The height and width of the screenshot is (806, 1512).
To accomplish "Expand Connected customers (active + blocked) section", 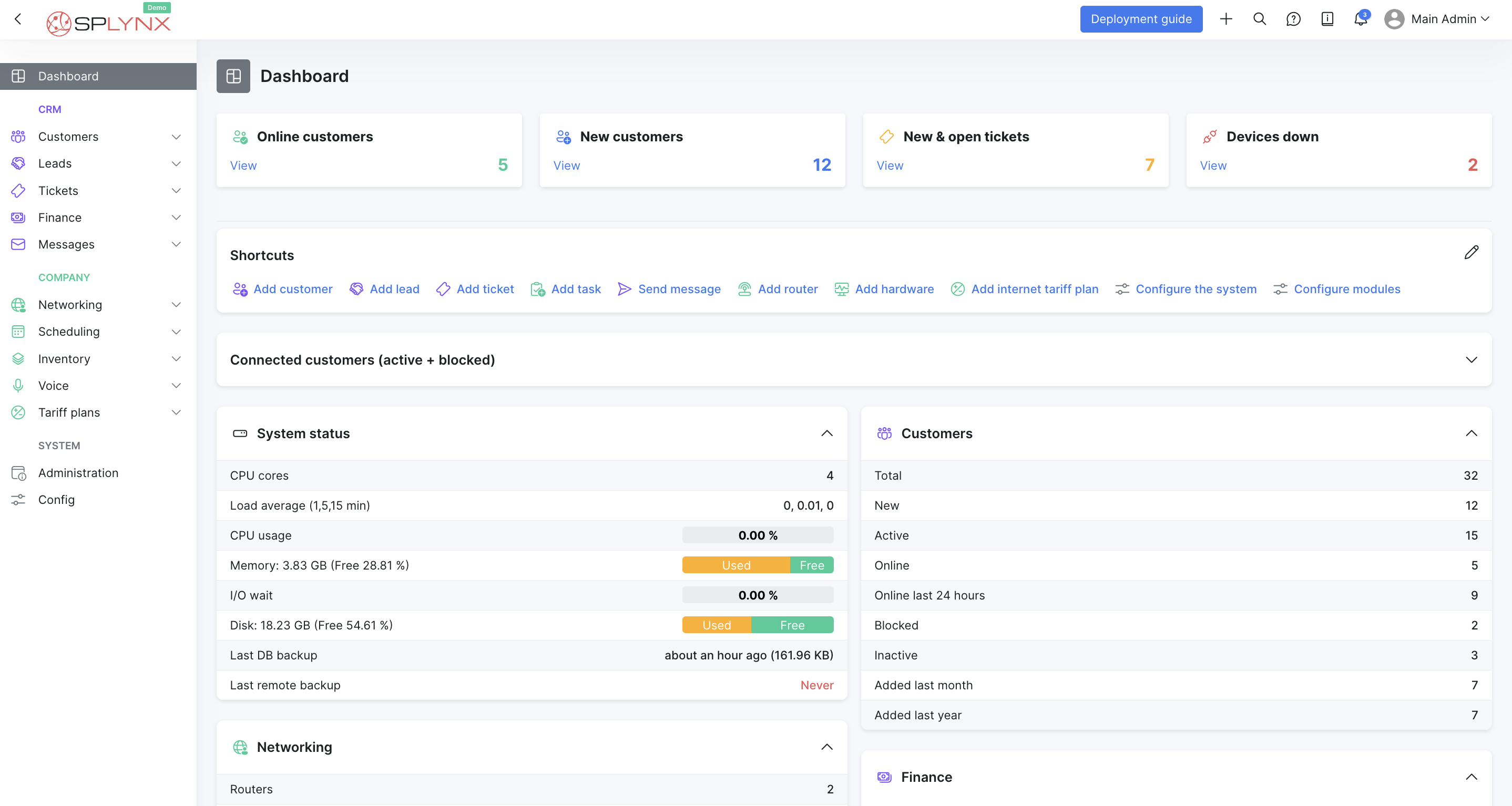I will (1472, 359).
